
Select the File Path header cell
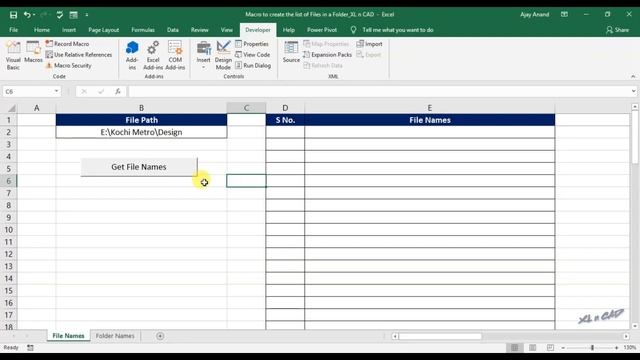click(x=141, y=120)
